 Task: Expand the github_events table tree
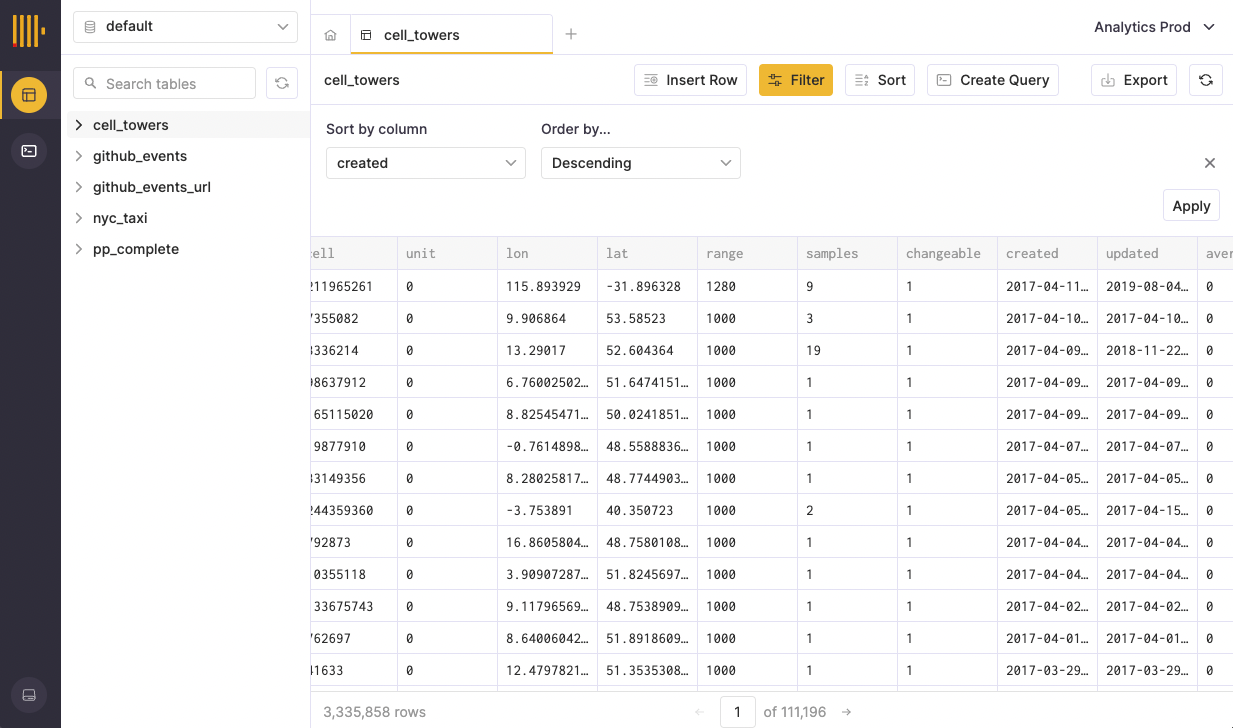pos(79,156)
